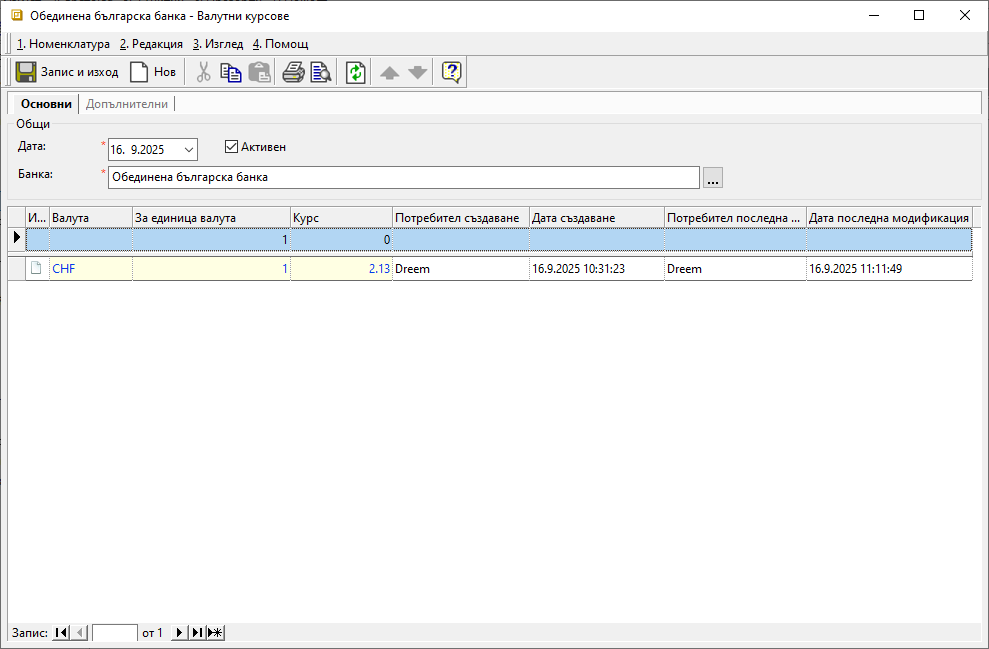Open the Дата dropdown calendar

(189, 149)
